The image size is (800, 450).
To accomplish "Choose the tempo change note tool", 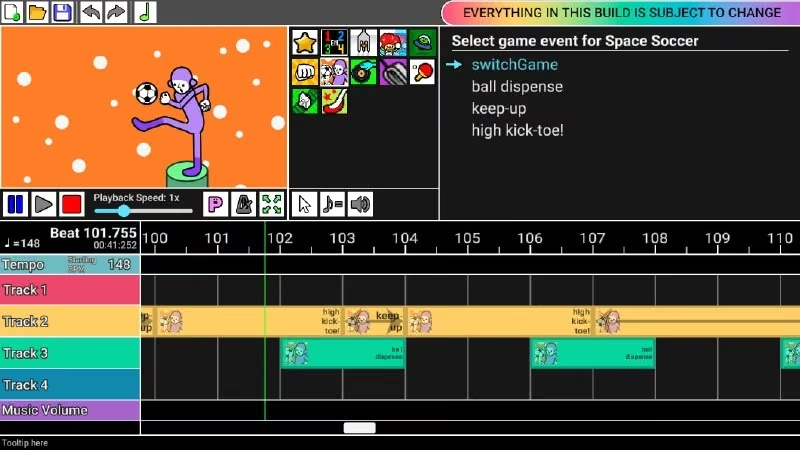I will [333, 204].
